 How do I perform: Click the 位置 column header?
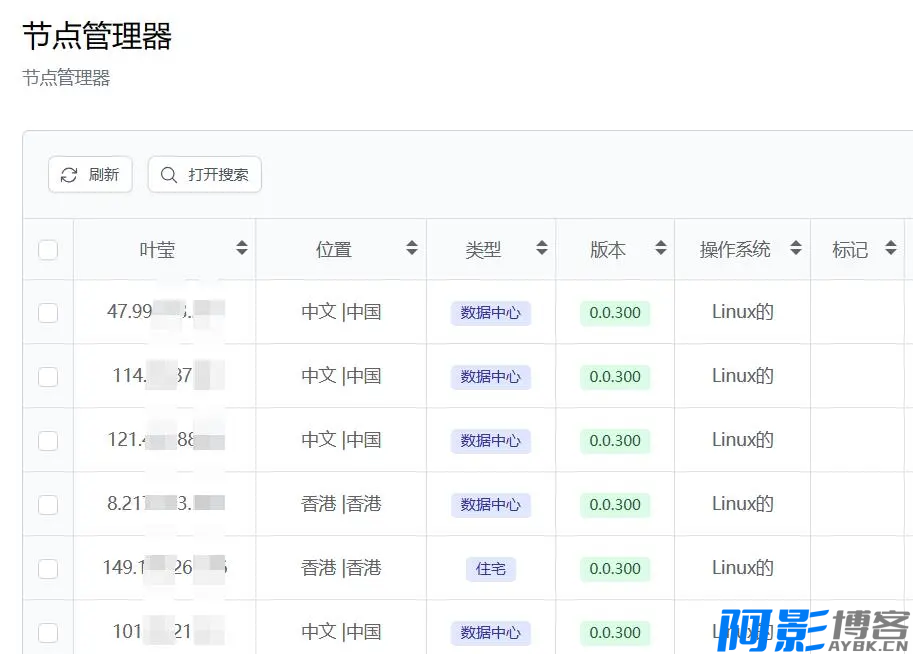(334, 250)
